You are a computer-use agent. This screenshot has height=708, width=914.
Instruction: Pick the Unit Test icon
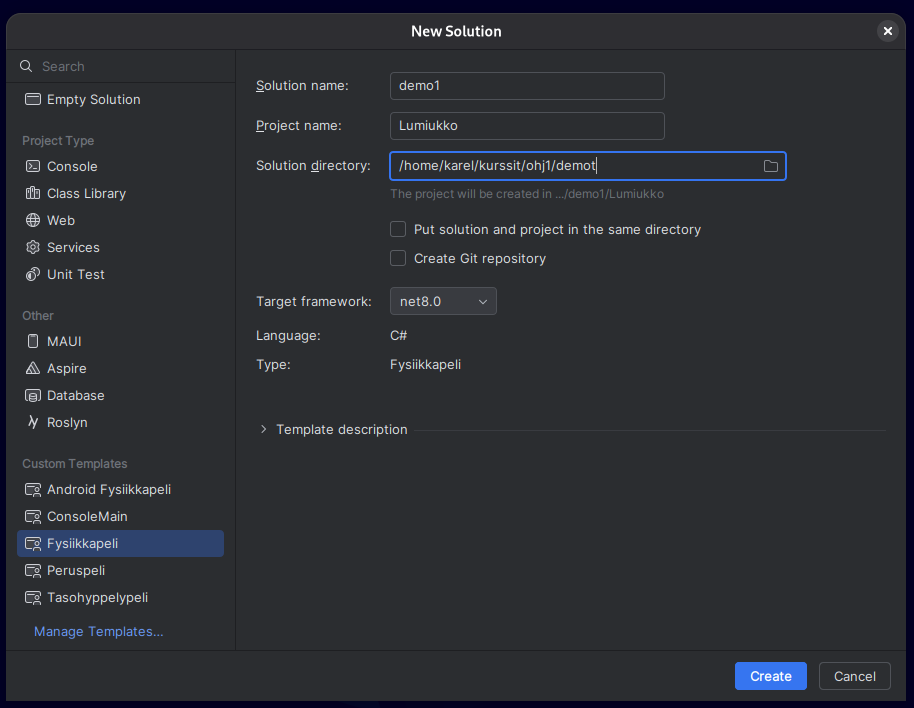tap(33, 274)
